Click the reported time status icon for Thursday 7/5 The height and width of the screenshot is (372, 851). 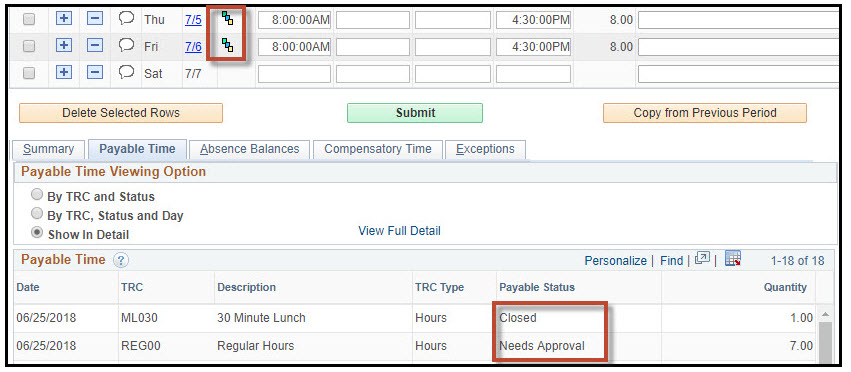(227, 19)
